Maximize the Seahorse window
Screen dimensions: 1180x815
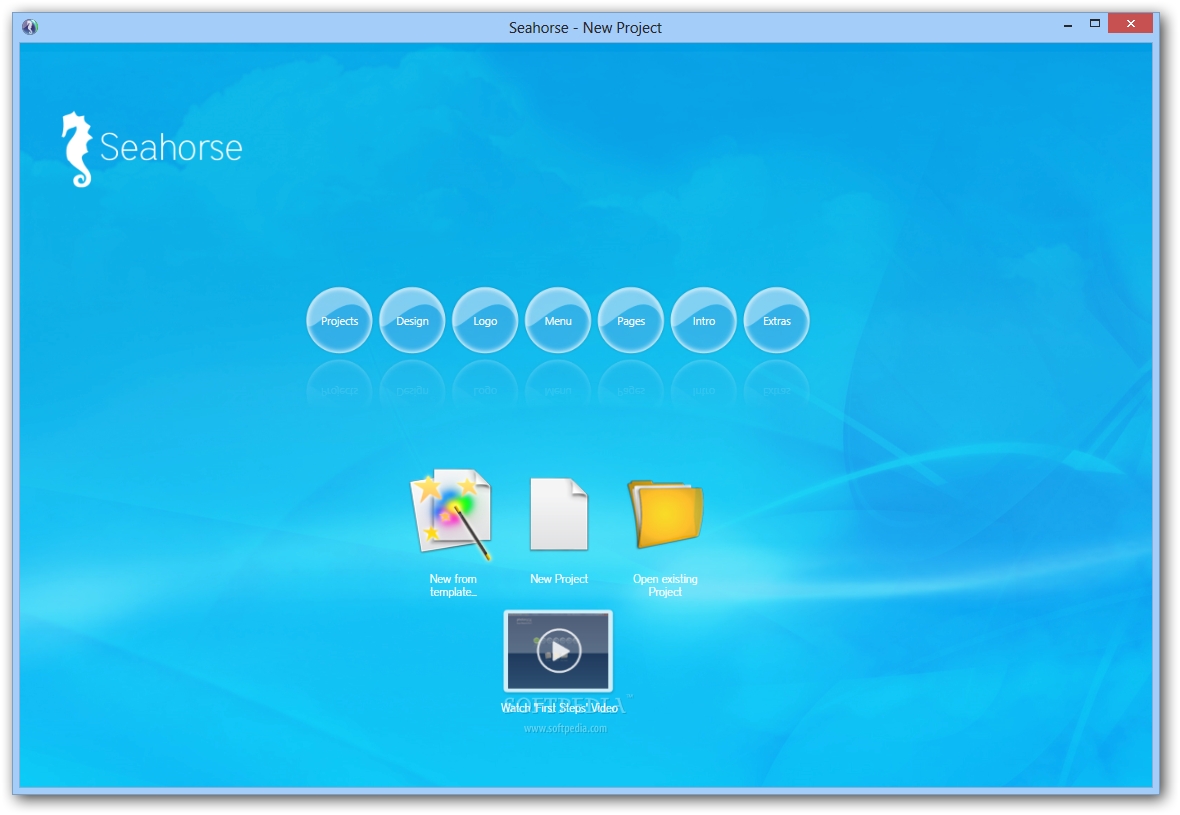coord(1095,23)
